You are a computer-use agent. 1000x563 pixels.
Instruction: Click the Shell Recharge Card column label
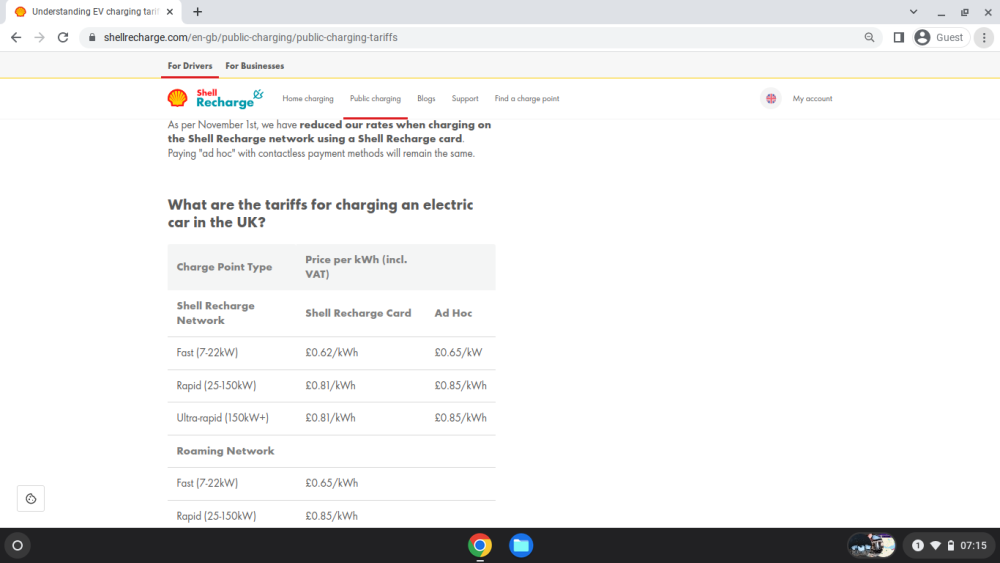pyautogui.click(x=358, y=313)
